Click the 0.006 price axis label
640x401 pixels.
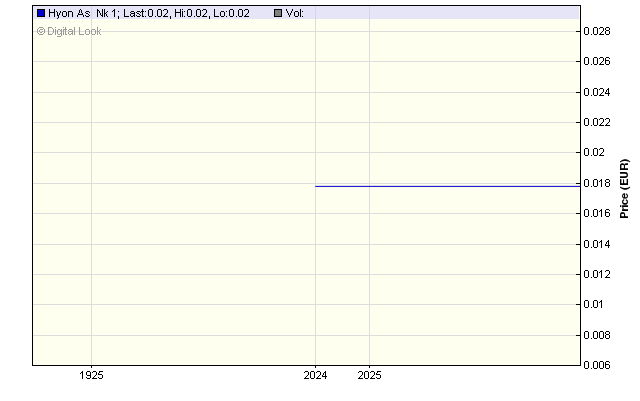tap(597, 365)
